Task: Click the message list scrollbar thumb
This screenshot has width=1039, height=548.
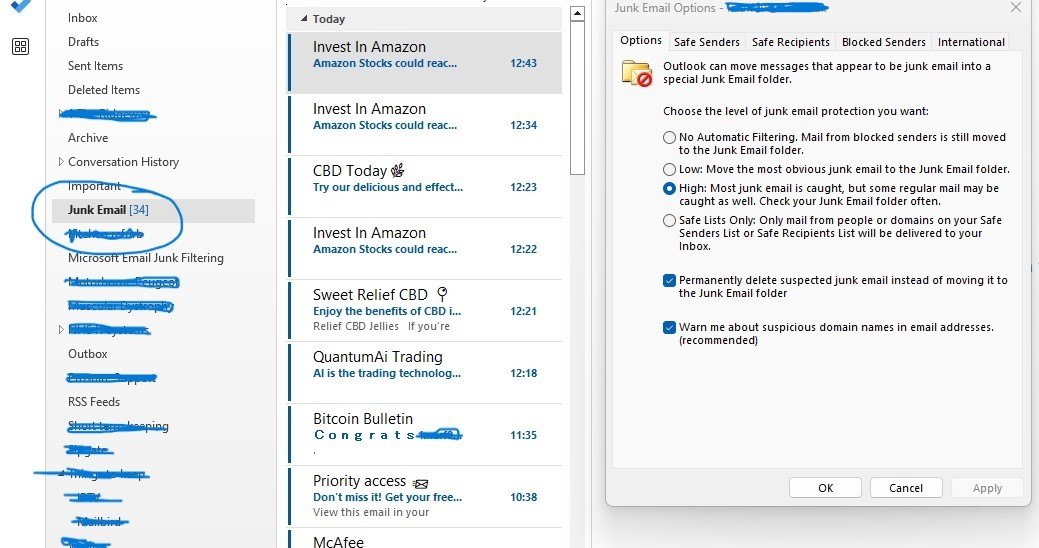Action: coord(577,98)
